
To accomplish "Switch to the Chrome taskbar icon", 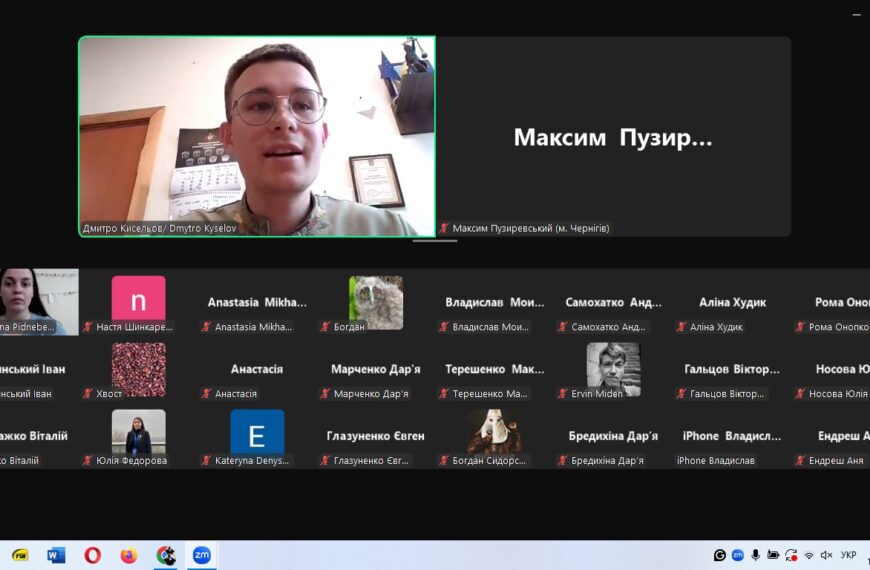I will click(165, 555).
